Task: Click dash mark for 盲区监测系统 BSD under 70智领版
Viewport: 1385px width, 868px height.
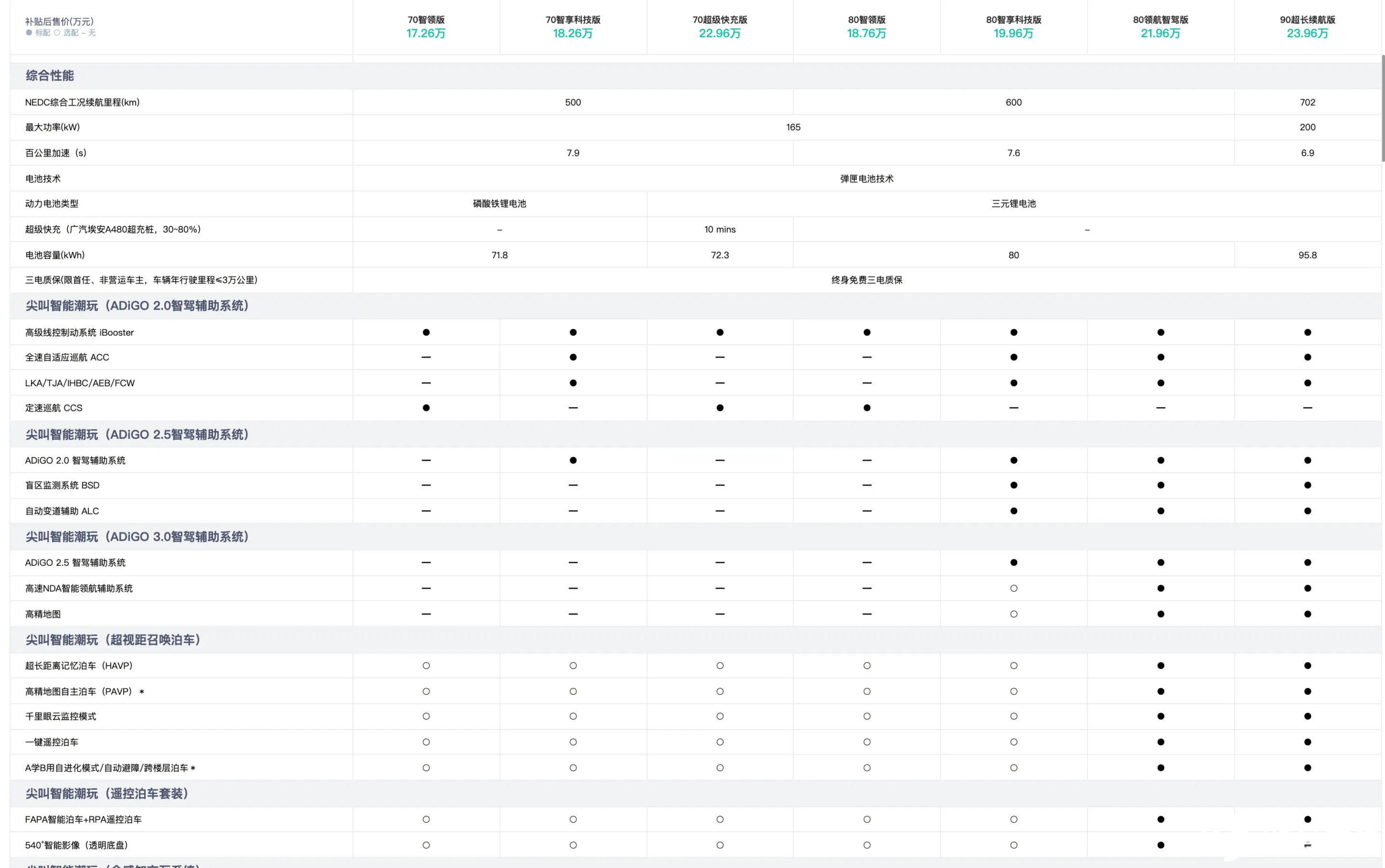Action: point(426,486)
